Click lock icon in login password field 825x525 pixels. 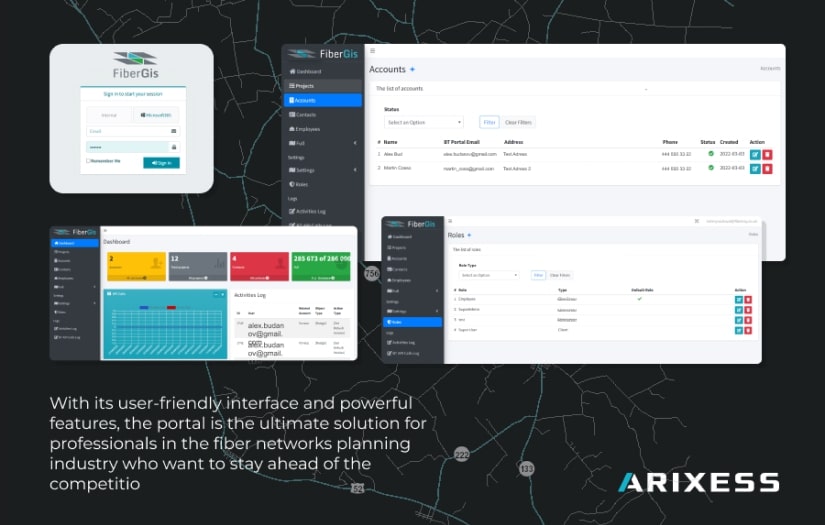(x=174, y=147)
